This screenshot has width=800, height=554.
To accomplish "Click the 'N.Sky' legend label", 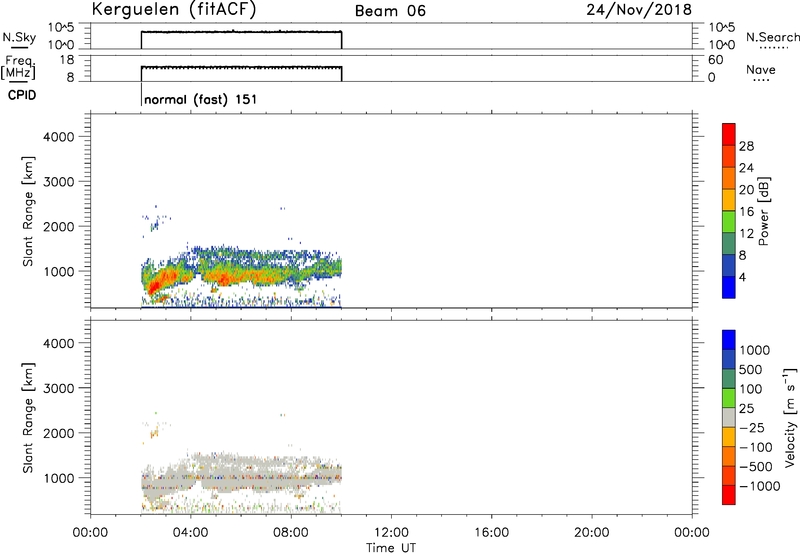I will (19, 37).
